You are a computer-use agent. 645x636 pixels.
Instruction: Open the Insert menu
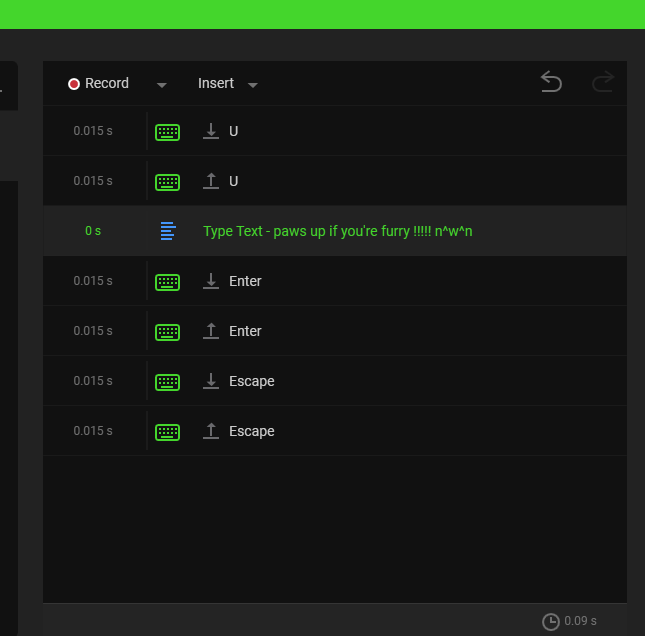point(216,84)
